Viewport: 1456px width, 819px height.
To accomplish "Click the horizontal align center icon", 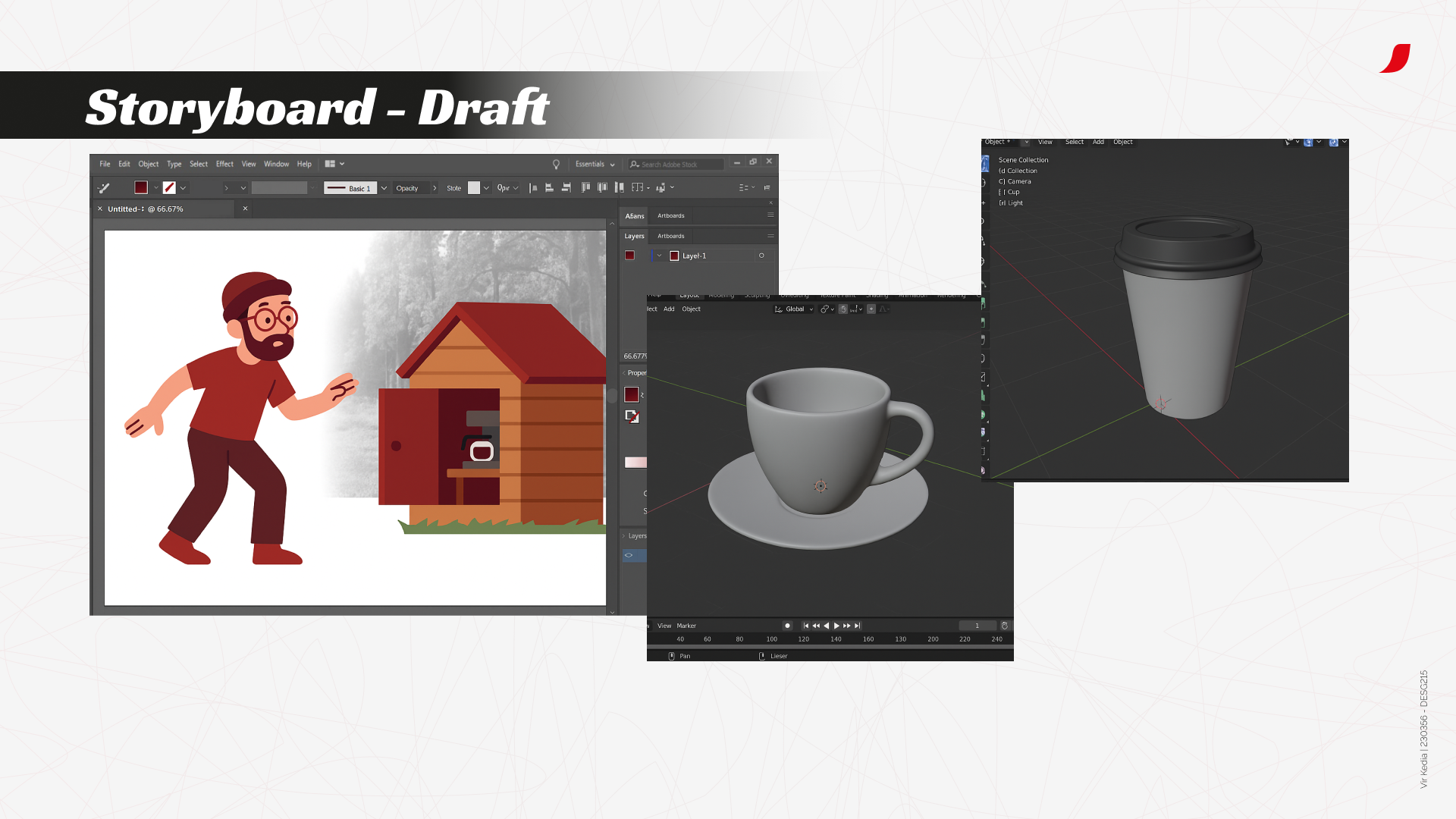I will pos(550,187).
